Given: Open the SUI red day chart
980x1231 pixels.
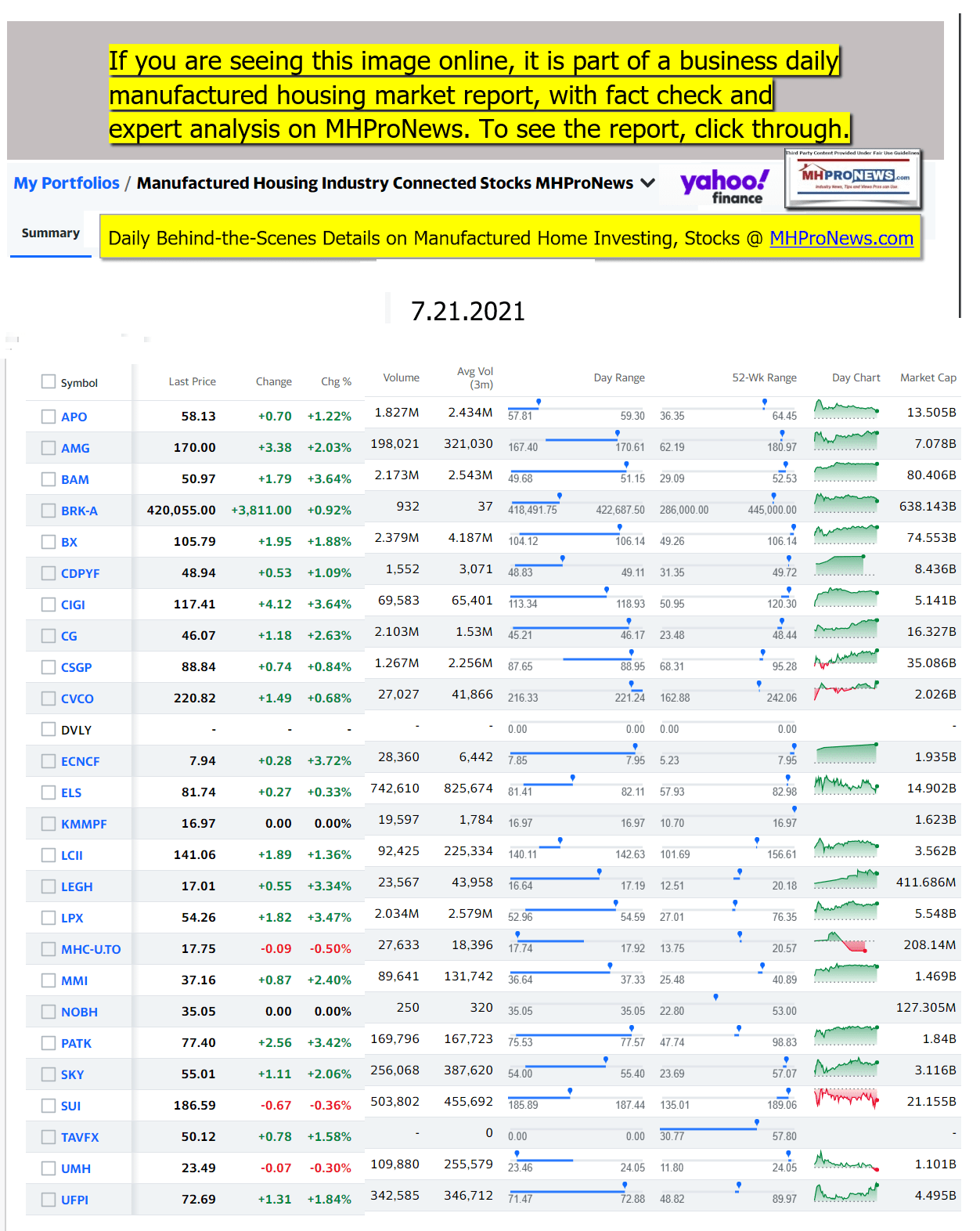Looking at the screenshot, I should [846, 1098].
